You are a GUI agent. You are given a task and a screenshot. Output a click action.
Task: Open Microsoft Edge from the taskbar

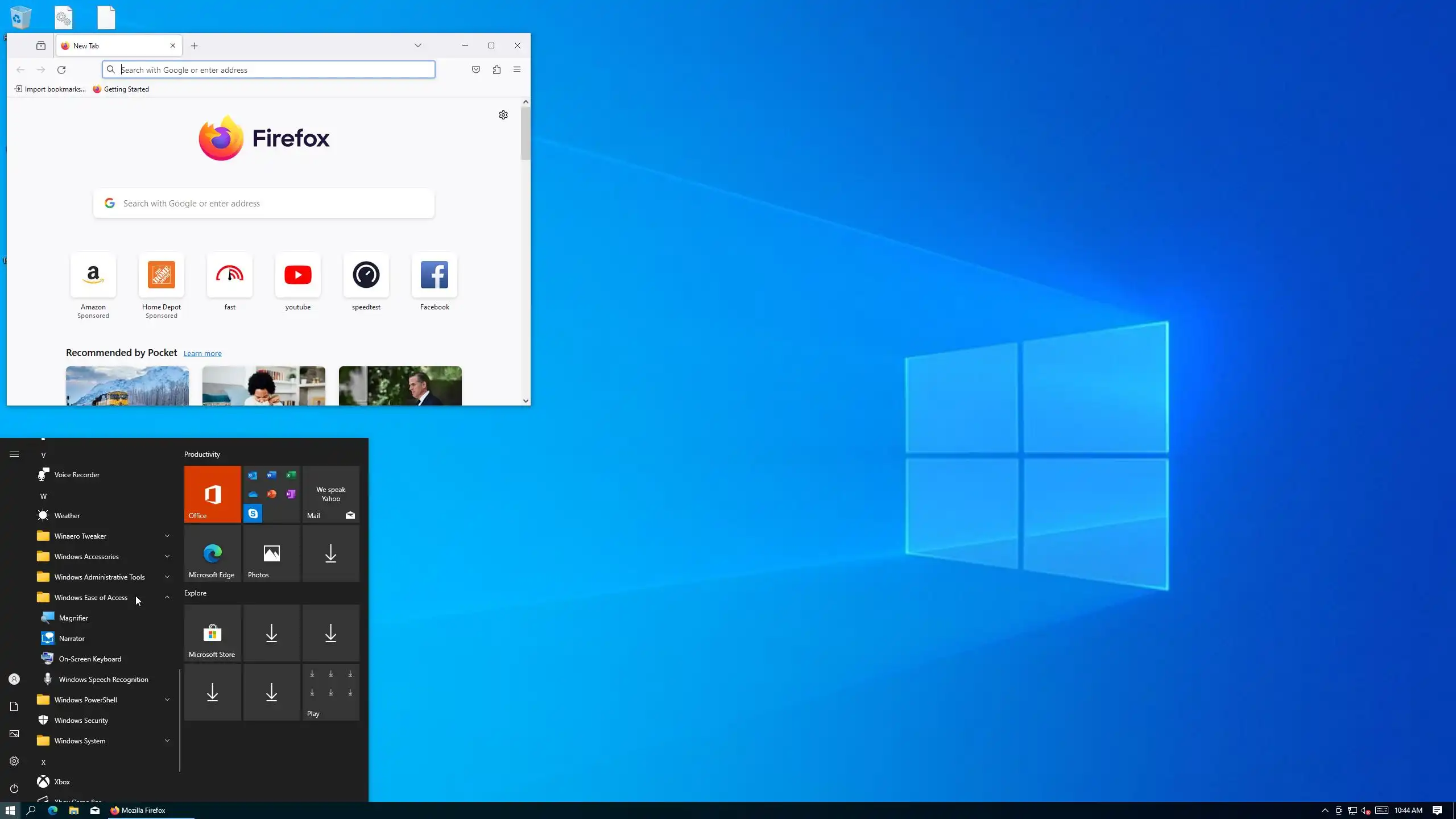[53, 810]
